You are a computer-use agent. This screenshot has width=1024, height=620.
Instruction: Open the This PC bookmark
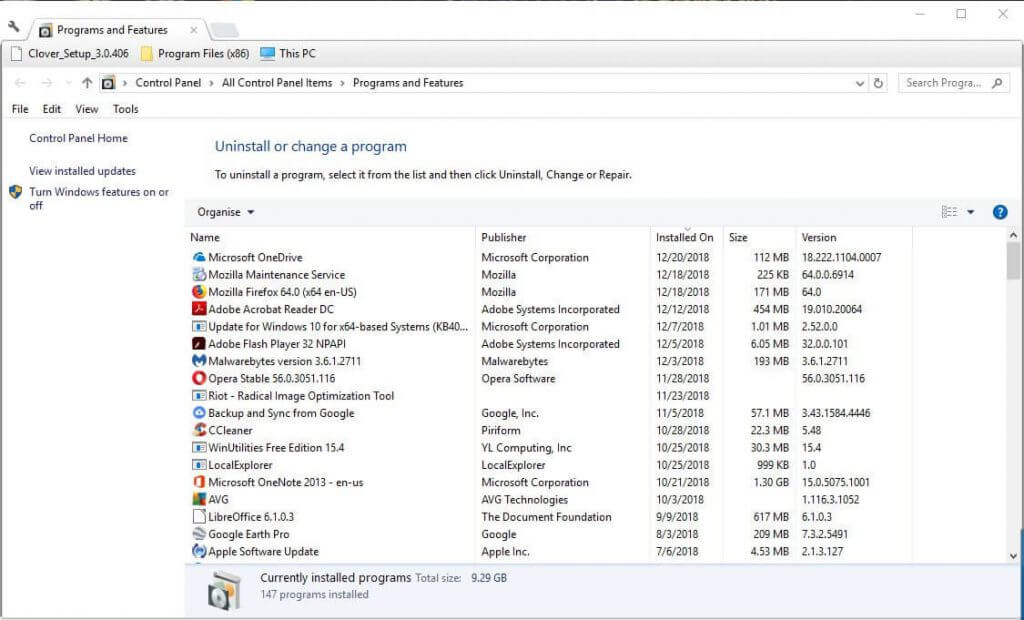288,54
